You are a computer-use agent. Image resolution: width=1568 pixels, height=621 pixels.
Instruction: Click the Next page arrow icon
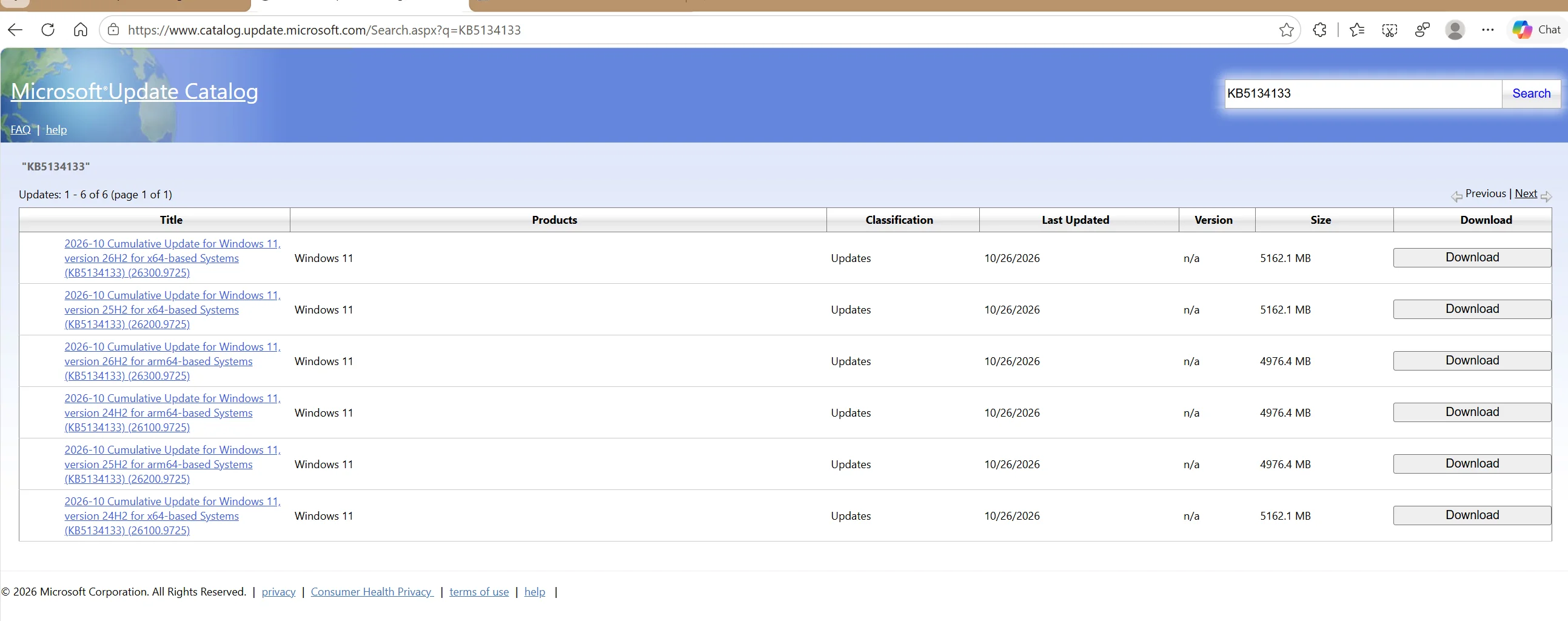[1546, 196]
